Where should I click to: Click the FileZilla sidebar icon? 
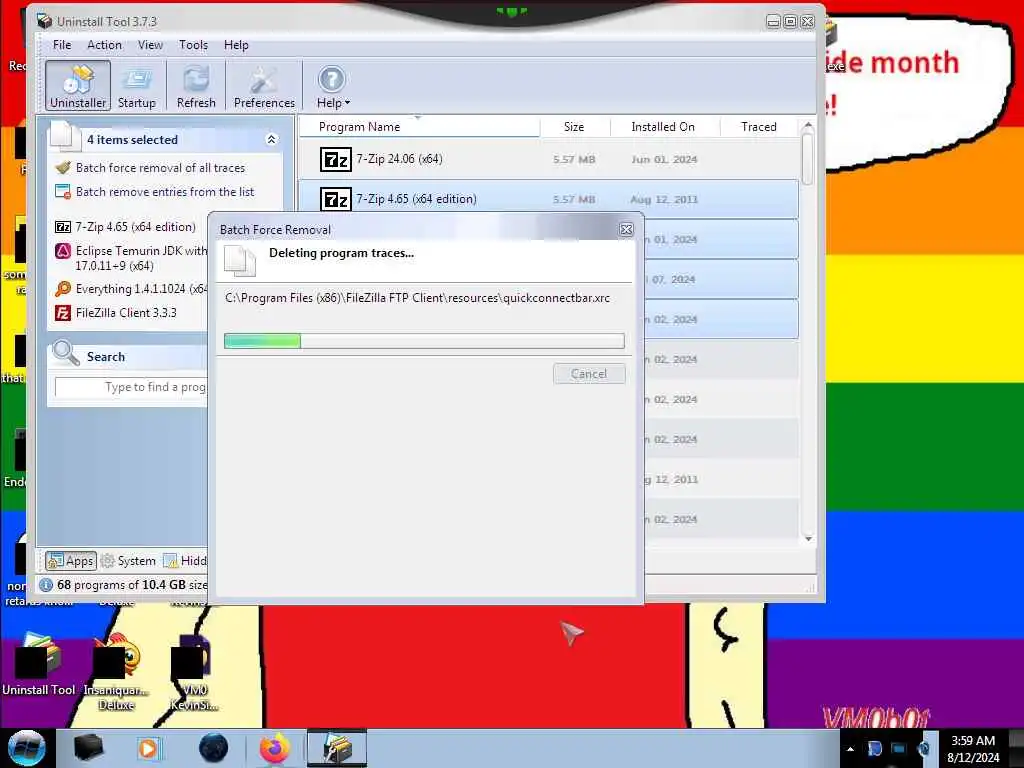[63, 313]
